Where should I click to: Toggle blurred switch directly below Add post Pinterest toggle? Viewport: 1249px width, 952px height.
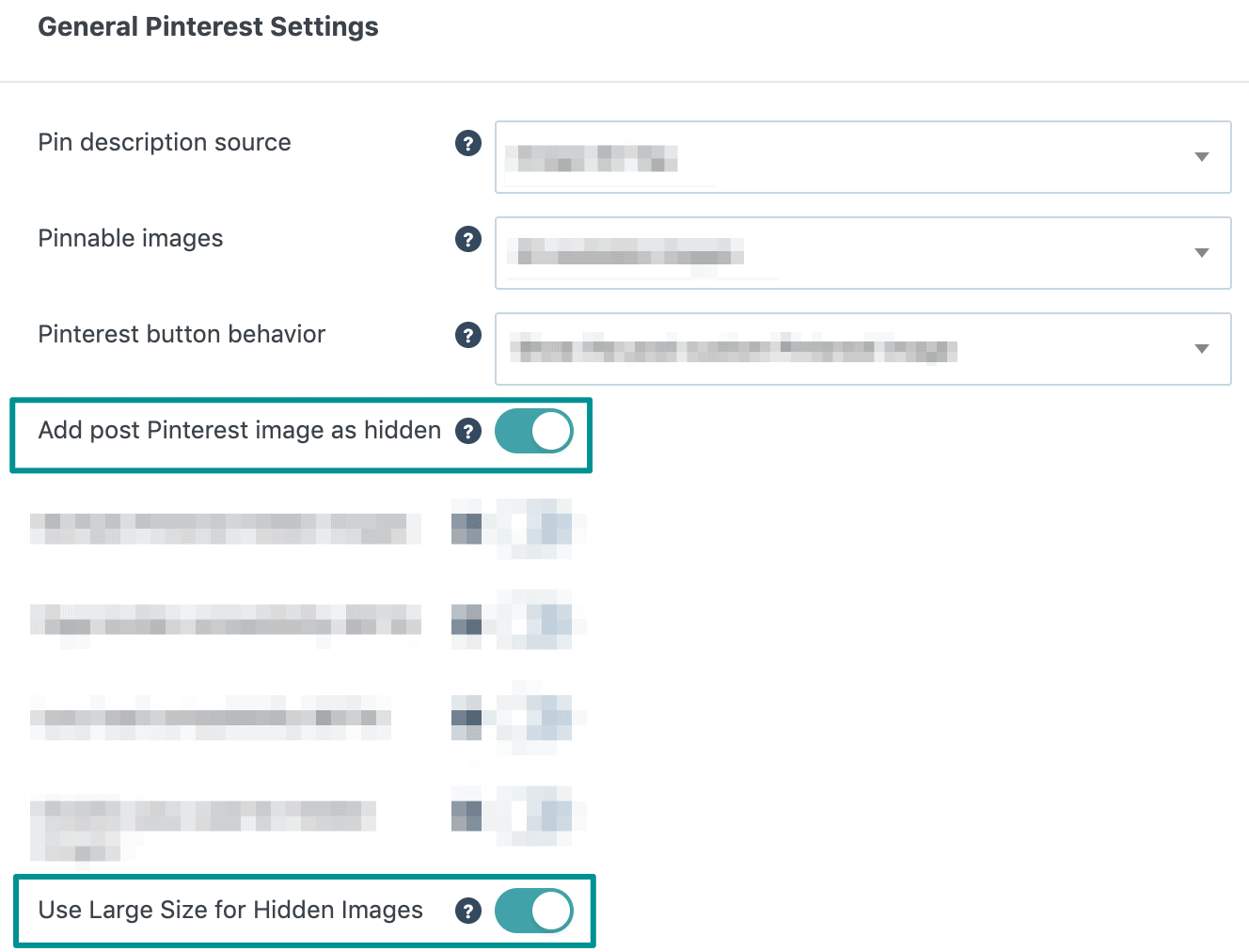click(x=536, y=528)
